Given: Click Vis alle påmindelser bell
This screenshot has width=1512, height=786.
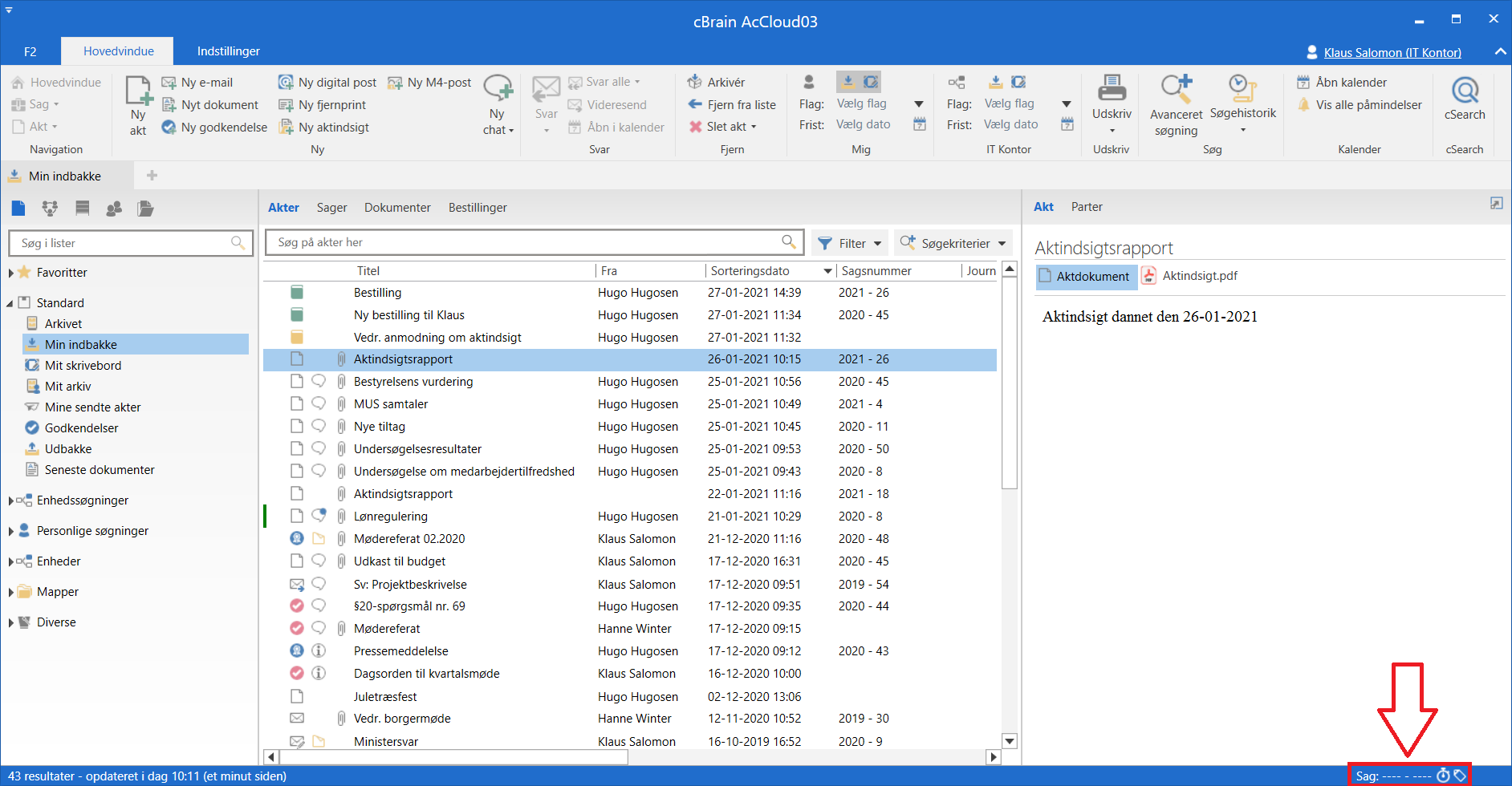Looking at the screenshot, I should pos(1304,105).
